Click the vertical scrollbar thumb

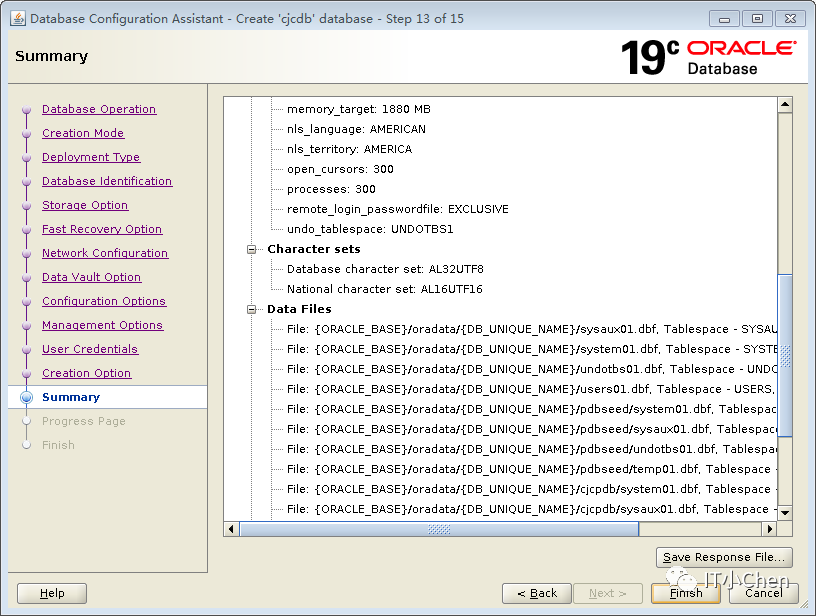(785, 356)
